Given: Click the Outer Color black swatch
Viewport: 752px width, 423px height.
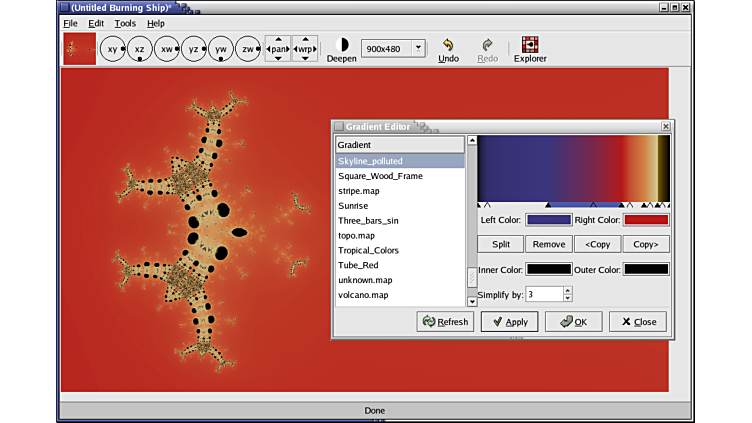Looking at the screenshot, I should [646, 269].
